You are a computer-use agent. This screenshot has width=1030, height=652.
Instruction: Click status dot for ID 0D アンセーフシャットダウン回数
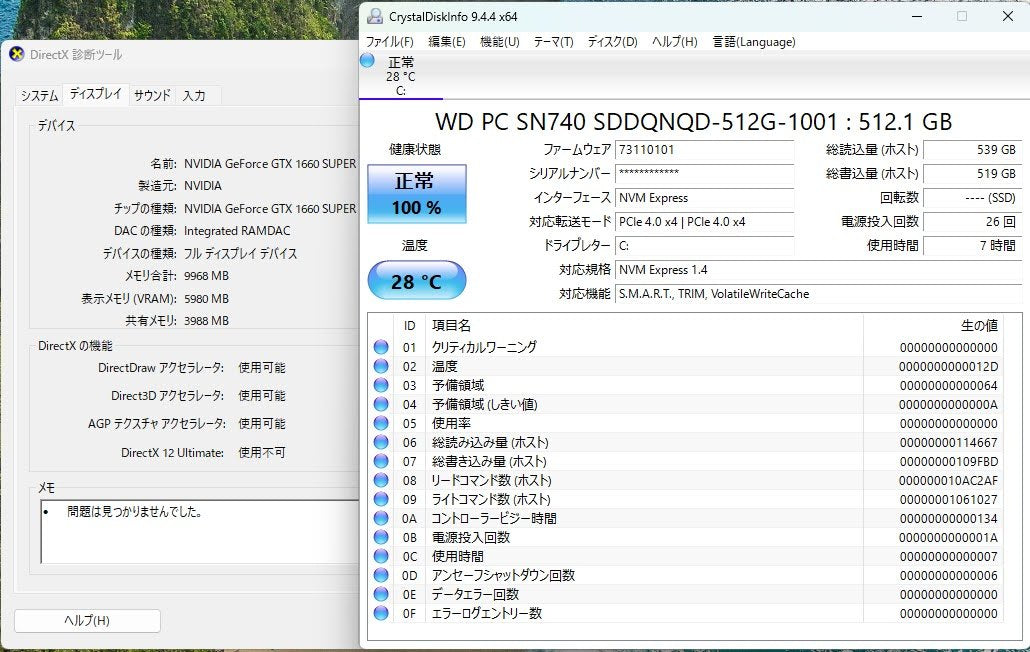[x=381, y=575]
